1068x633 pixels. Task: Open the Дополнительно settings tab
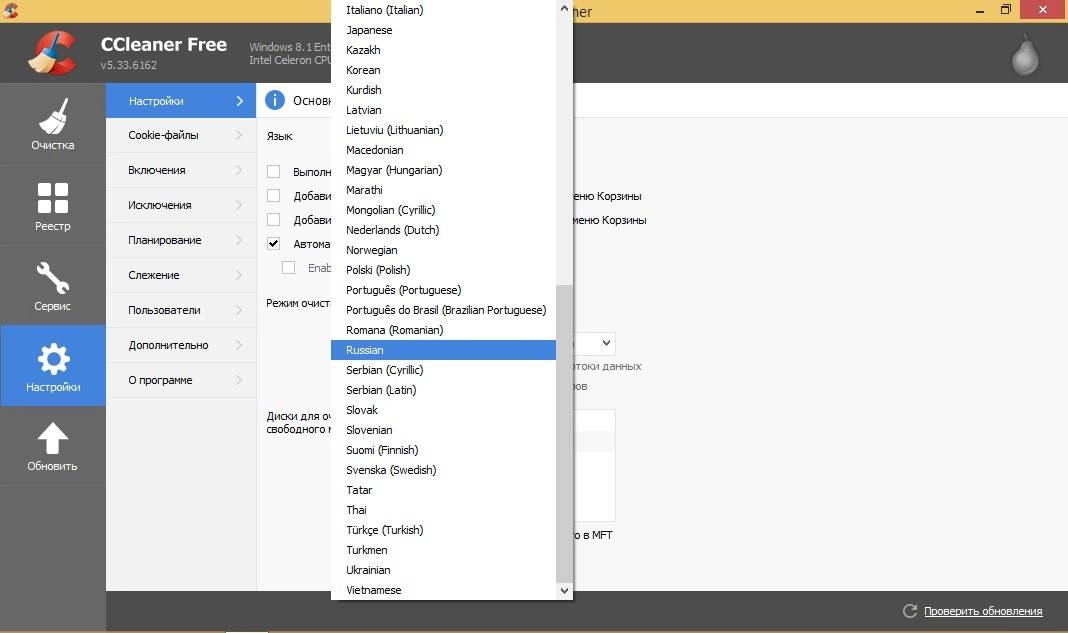tap(181, 345)
